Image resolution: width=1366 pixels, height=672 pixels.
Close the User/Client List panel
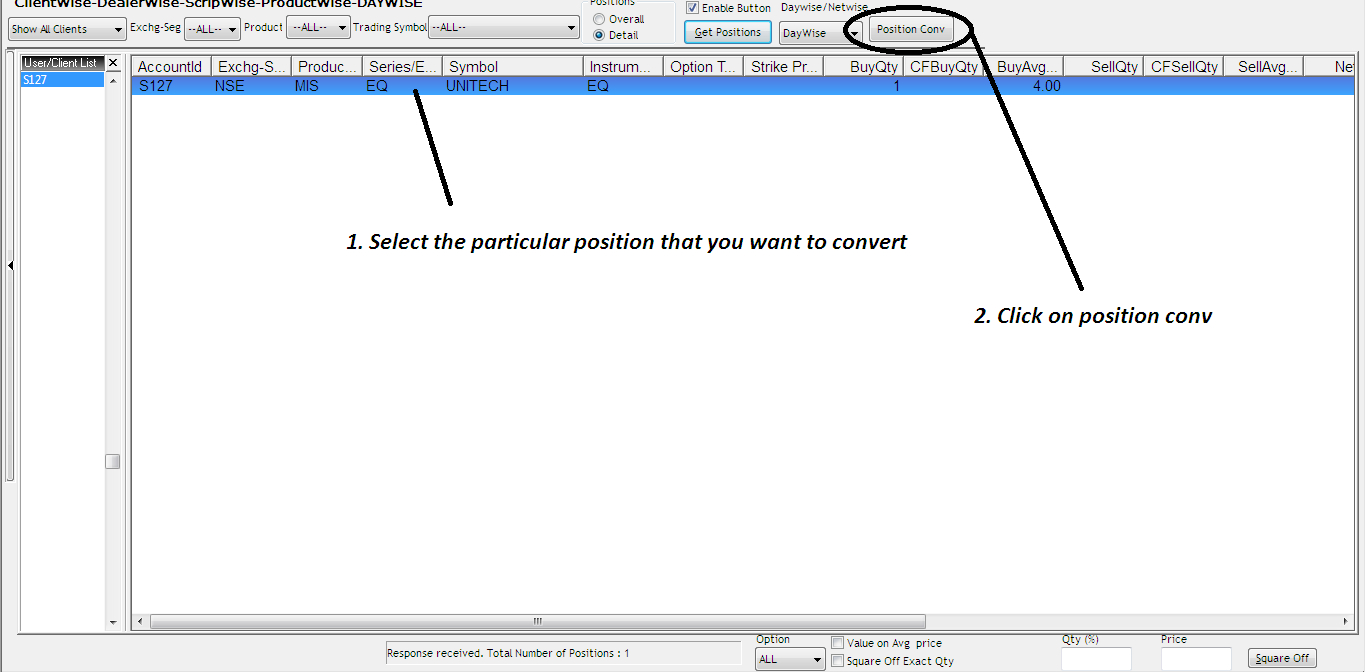pos(113,63)
